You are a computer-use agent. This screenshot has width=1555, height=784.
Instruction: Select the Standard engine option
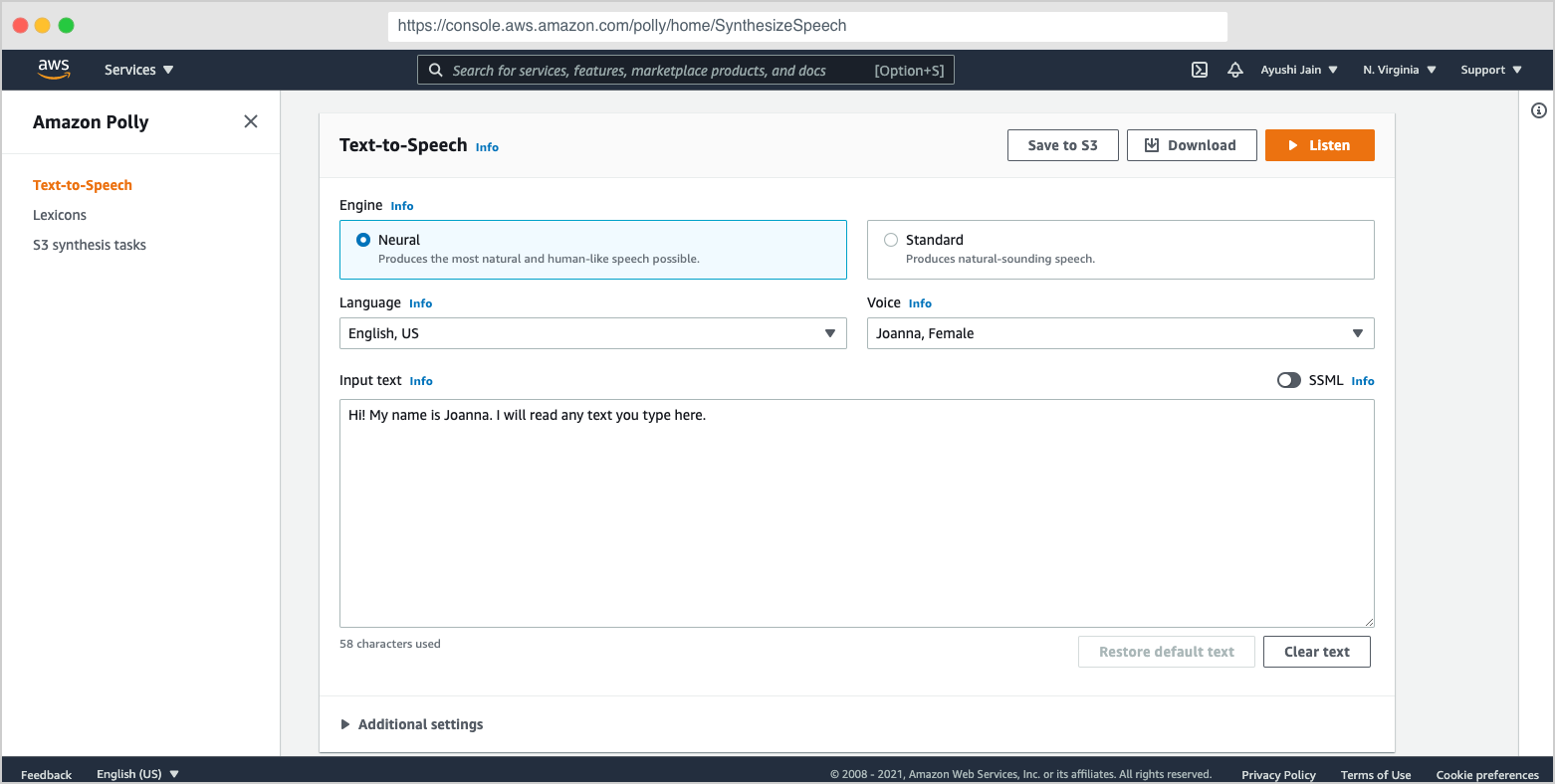tap(891, 240)
